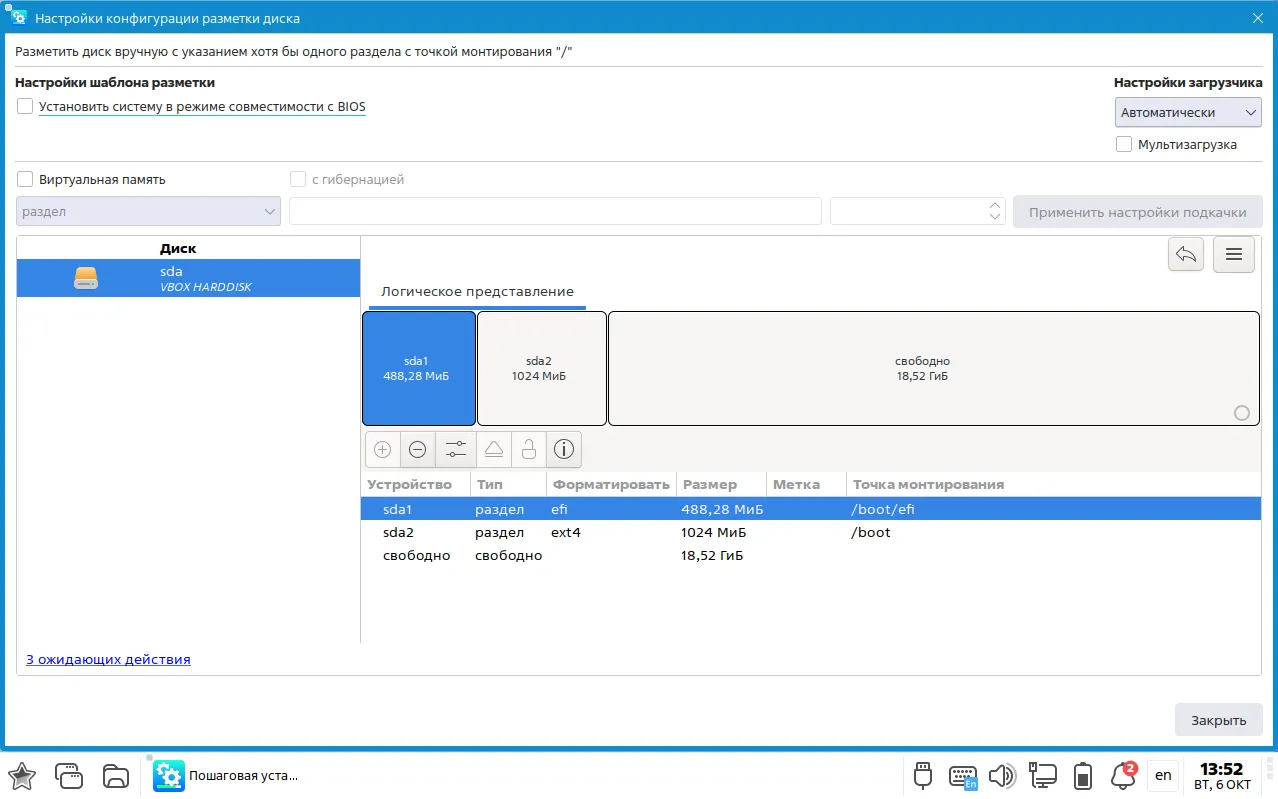Click the swap size spinner arrows
Viewport: 1278px width, 799px height.
click(x=994, y=211)
